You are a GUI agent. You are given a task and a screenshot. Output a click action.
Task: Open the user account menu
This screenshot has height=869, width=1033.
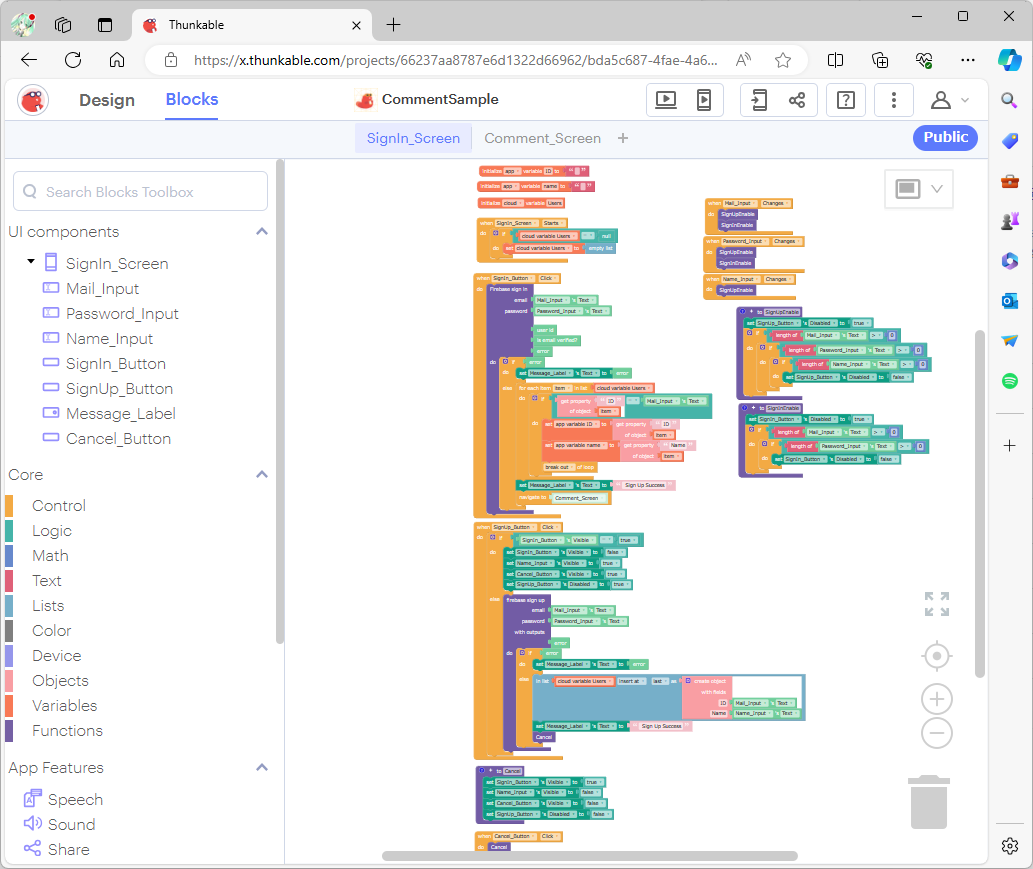coord(949,100)
